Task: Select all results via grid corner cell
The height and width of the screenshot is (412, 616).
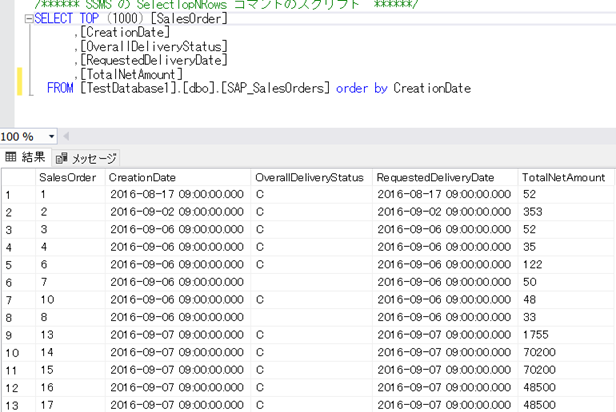Action: pos(18,178)
